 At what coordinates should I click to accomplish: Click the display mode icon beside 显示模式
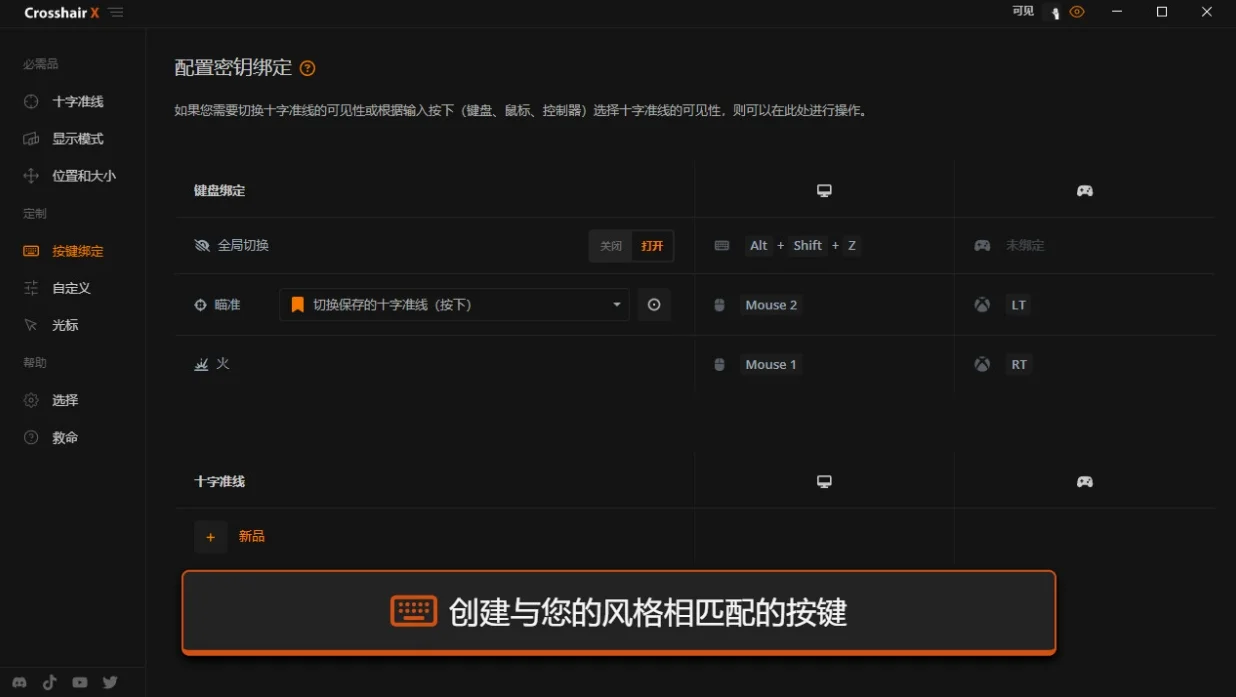click(x=31, y=138)
